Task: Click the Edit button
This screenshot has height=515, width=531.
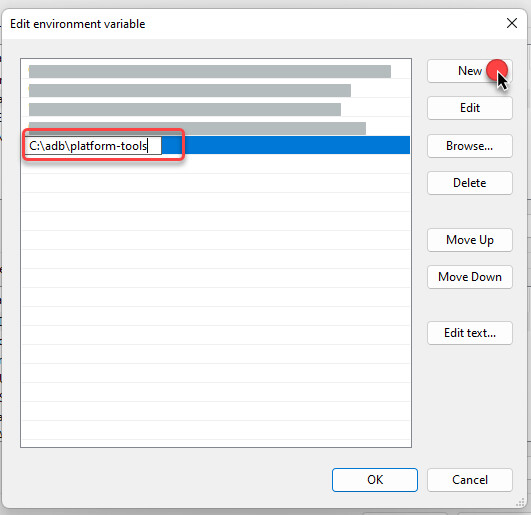Action: (470, 108)
